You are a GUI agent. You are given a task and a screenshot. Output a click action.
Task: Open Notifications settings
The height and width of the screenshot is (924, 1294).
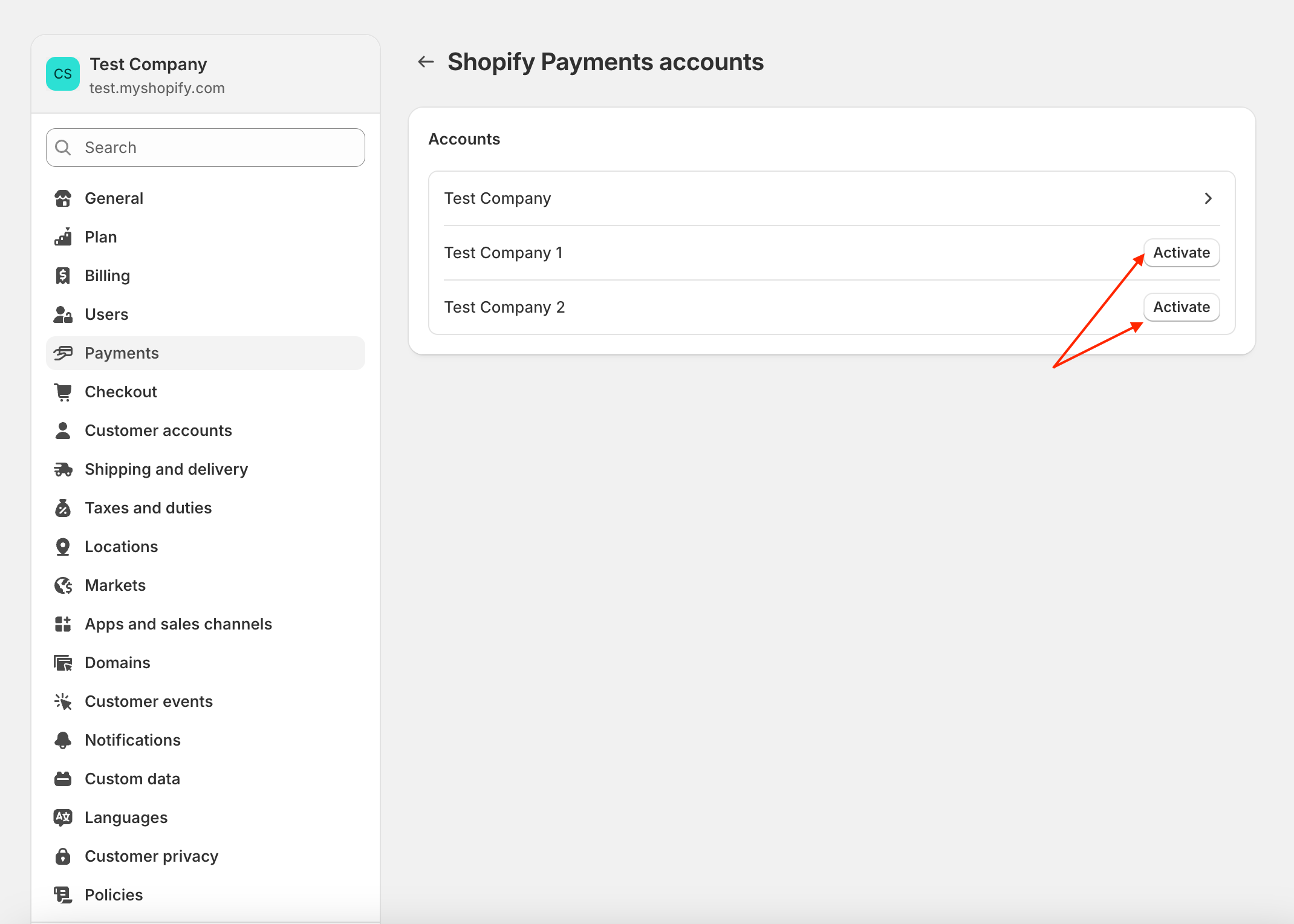206,740
